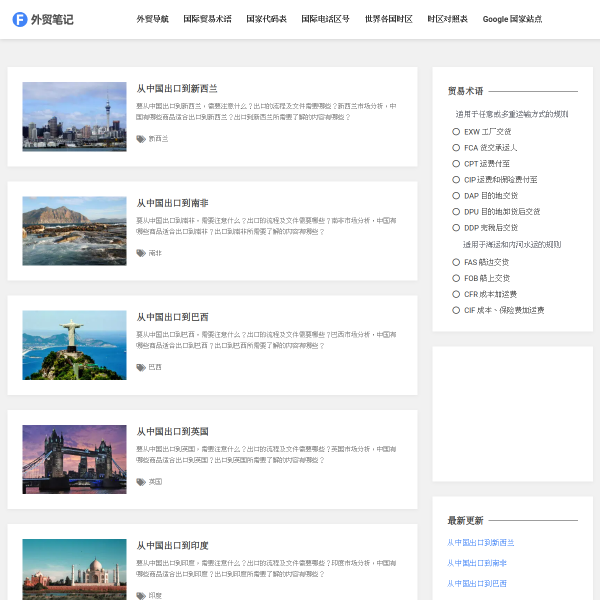Open the DPU 目的地卸货后交货 term link

click(x=502, y=212)
